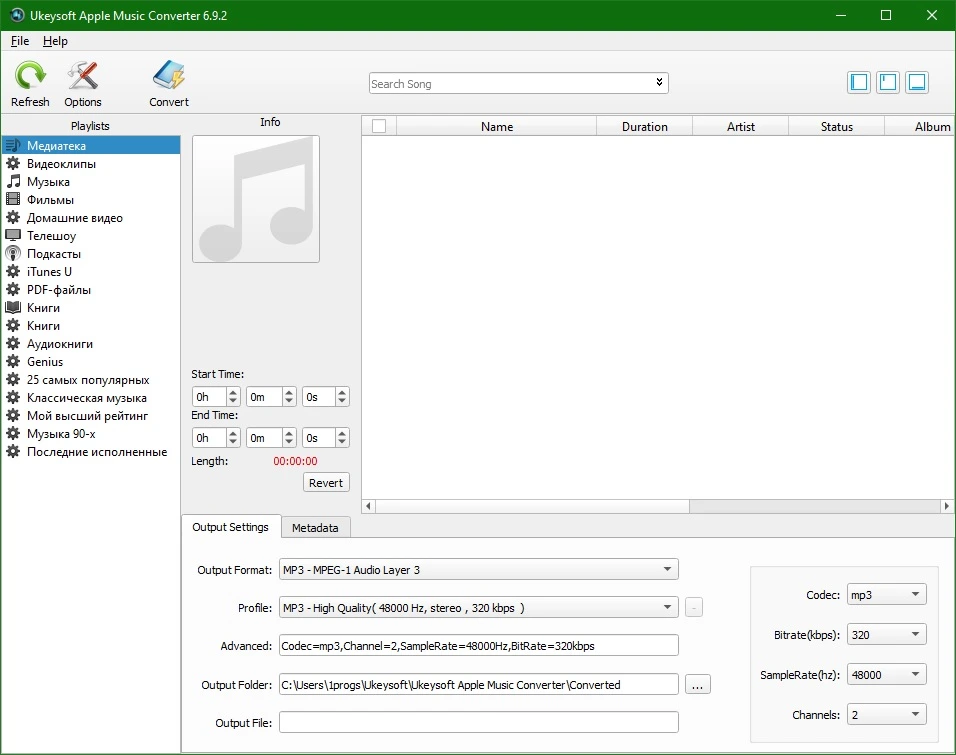Start conversion with the Convert icon
956x755 pixels.
click(169, 76)
